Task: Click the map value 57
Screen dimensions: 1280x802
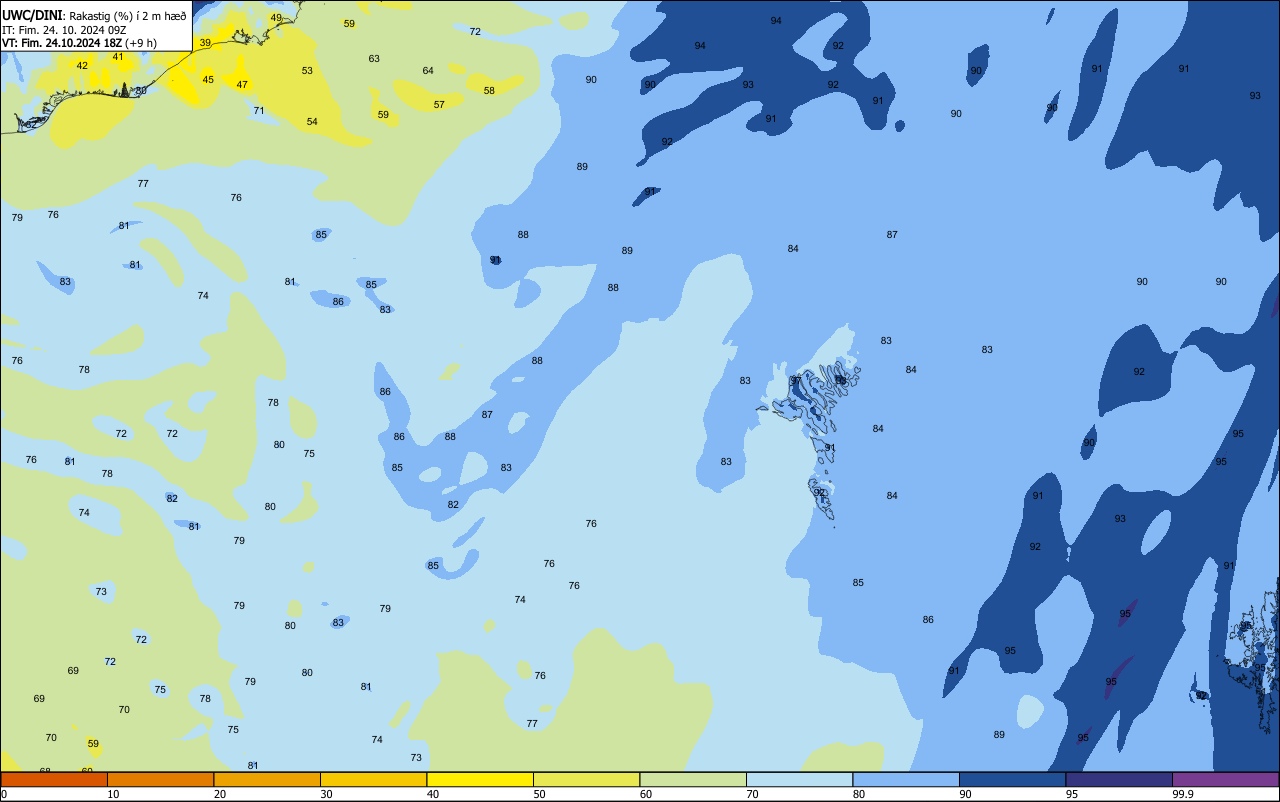Action: tap(439, 105)
